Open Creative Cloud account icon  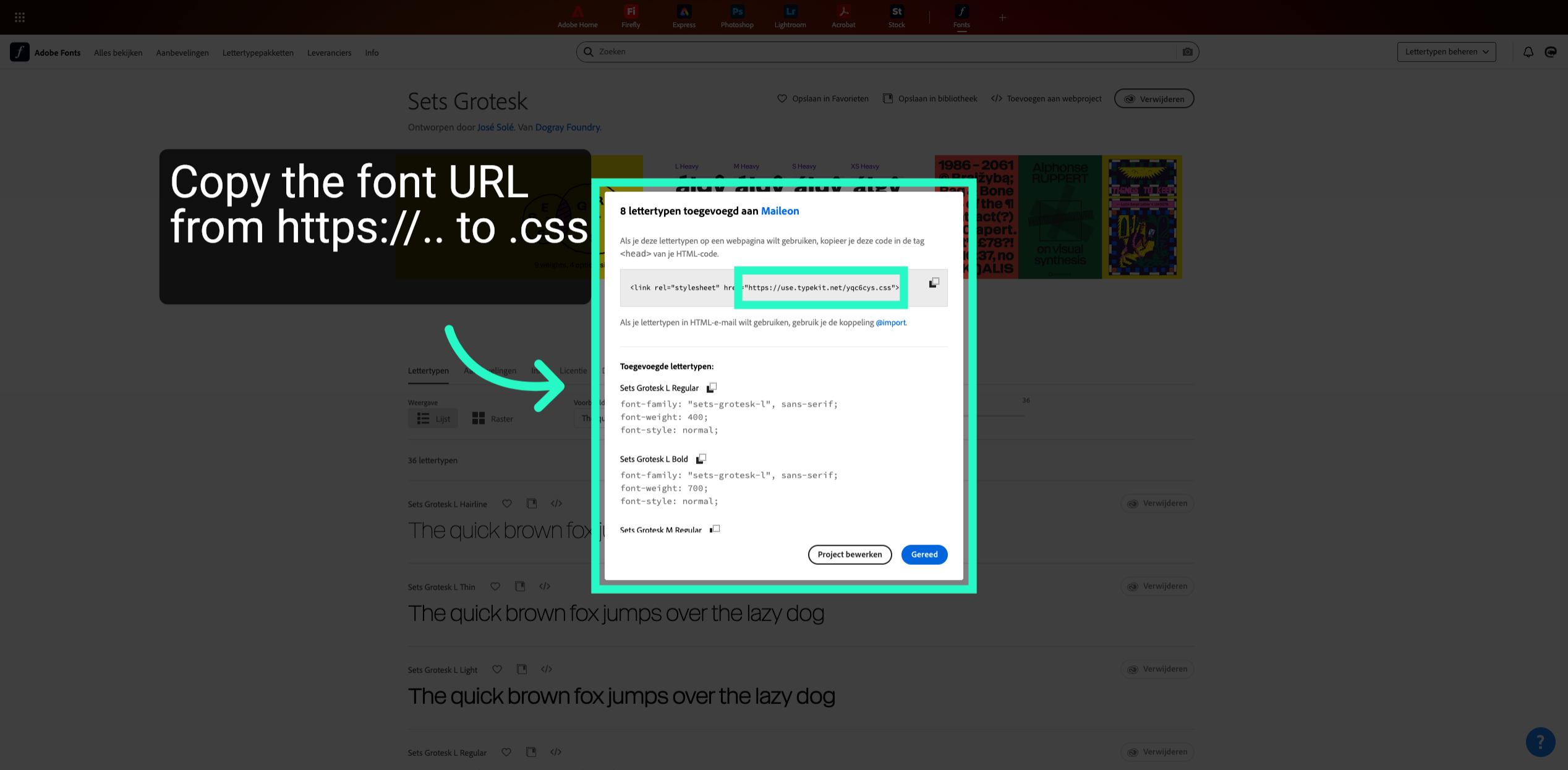coord(1551,52)
